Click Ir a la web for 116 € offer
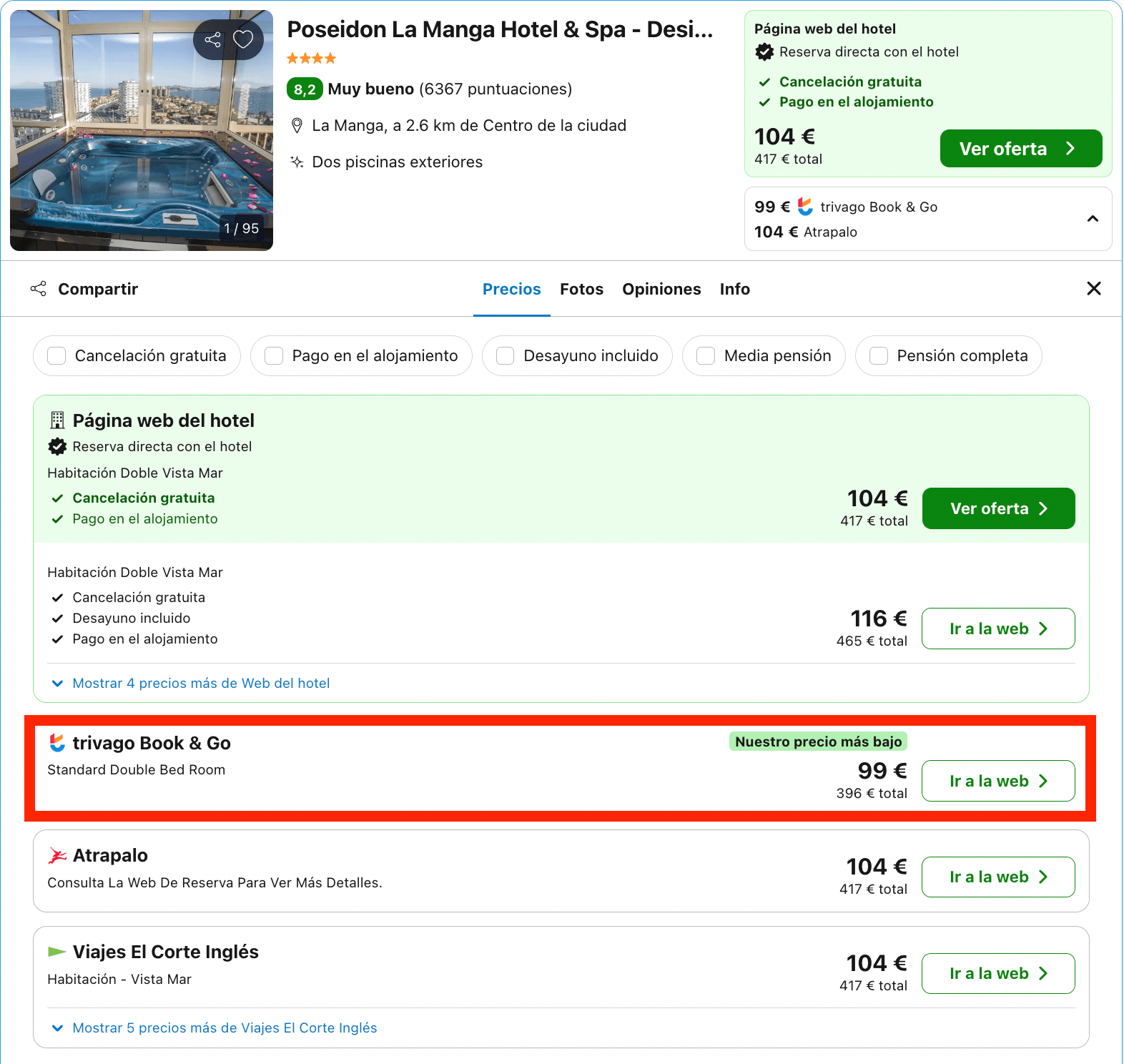Viewport: 1124px width, 1064px height. 999,629
